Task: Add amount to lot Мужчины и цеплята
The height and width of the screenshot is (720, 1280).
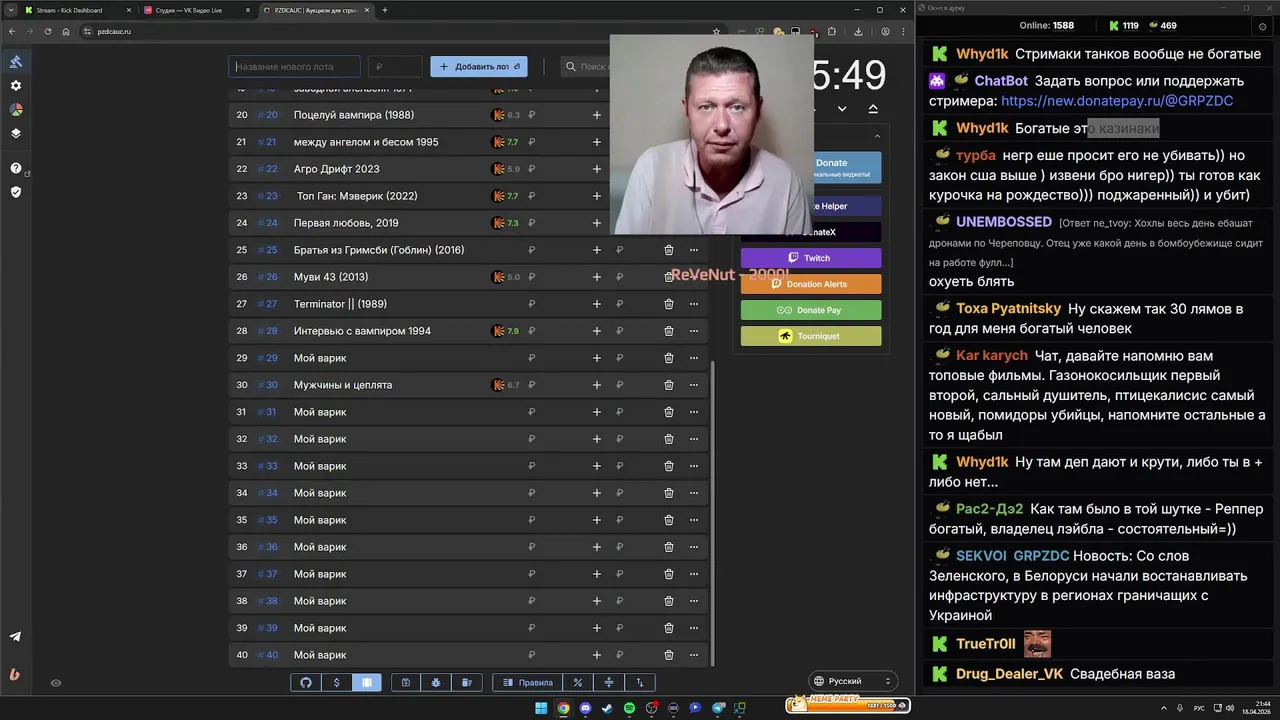Action: (x=597, y=385)
